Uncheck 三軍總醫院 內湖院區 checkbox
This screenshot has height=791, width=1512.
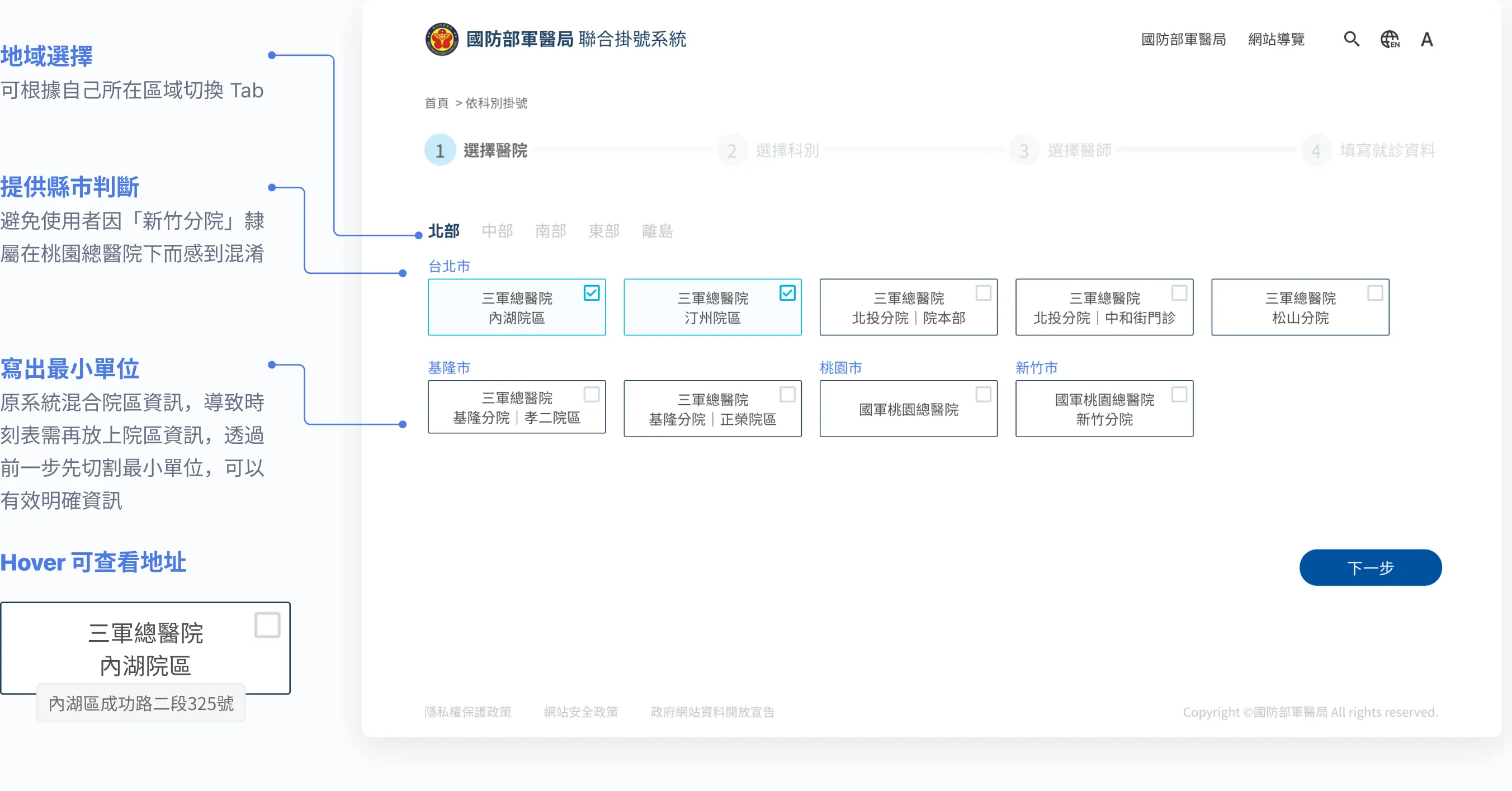coord(591,293)
